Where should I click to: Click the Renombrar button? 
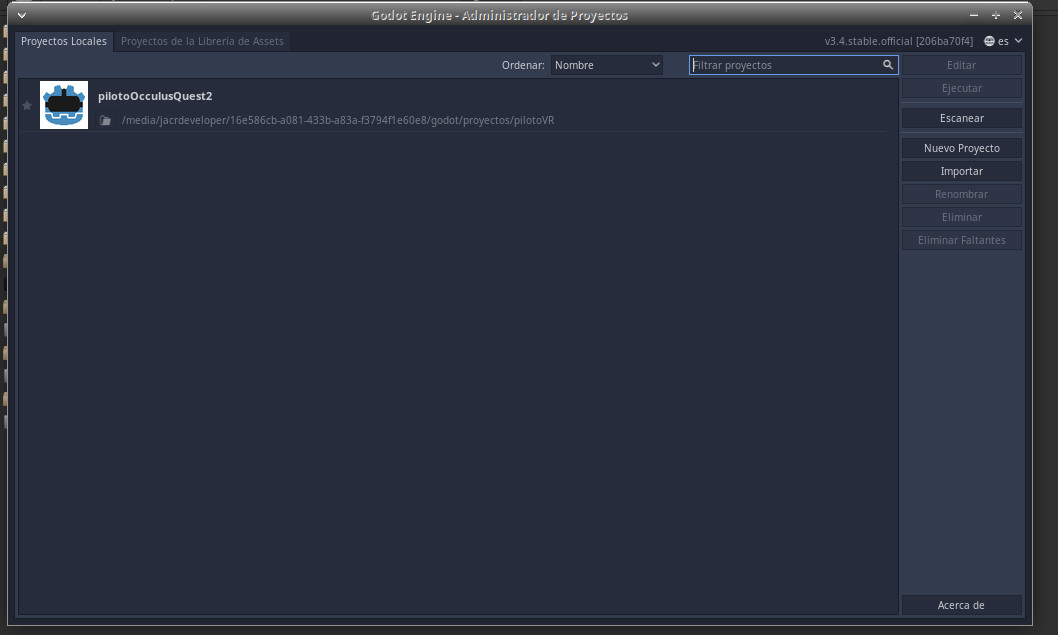(962, 194)
